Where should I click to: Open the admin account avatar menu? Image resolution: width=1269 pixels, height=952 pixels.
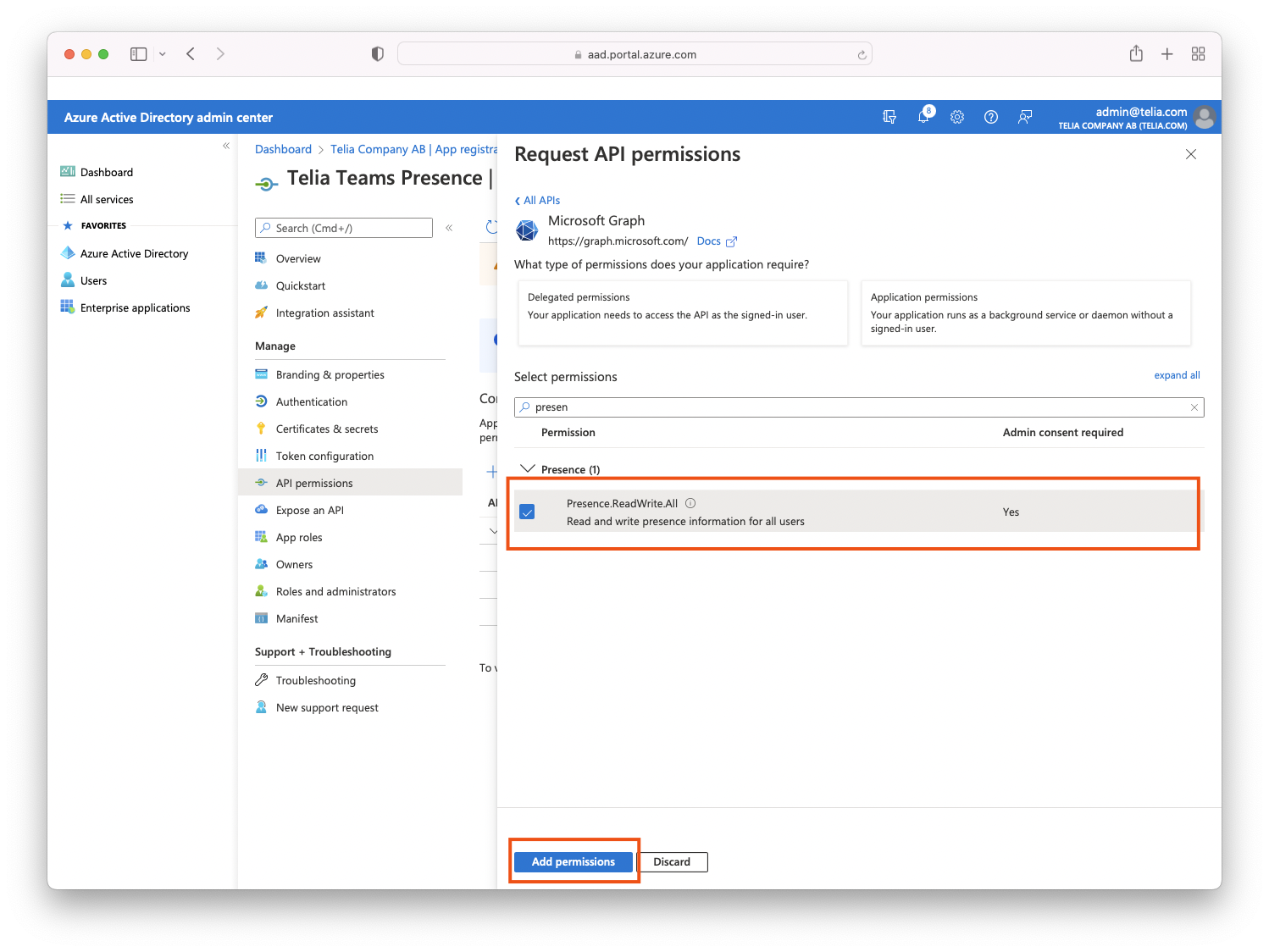coord(1205,117)
